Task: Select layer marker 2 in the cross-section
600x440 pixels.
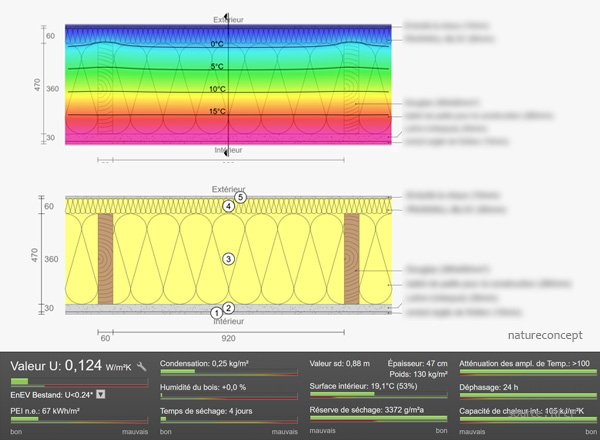Action: 228,308
